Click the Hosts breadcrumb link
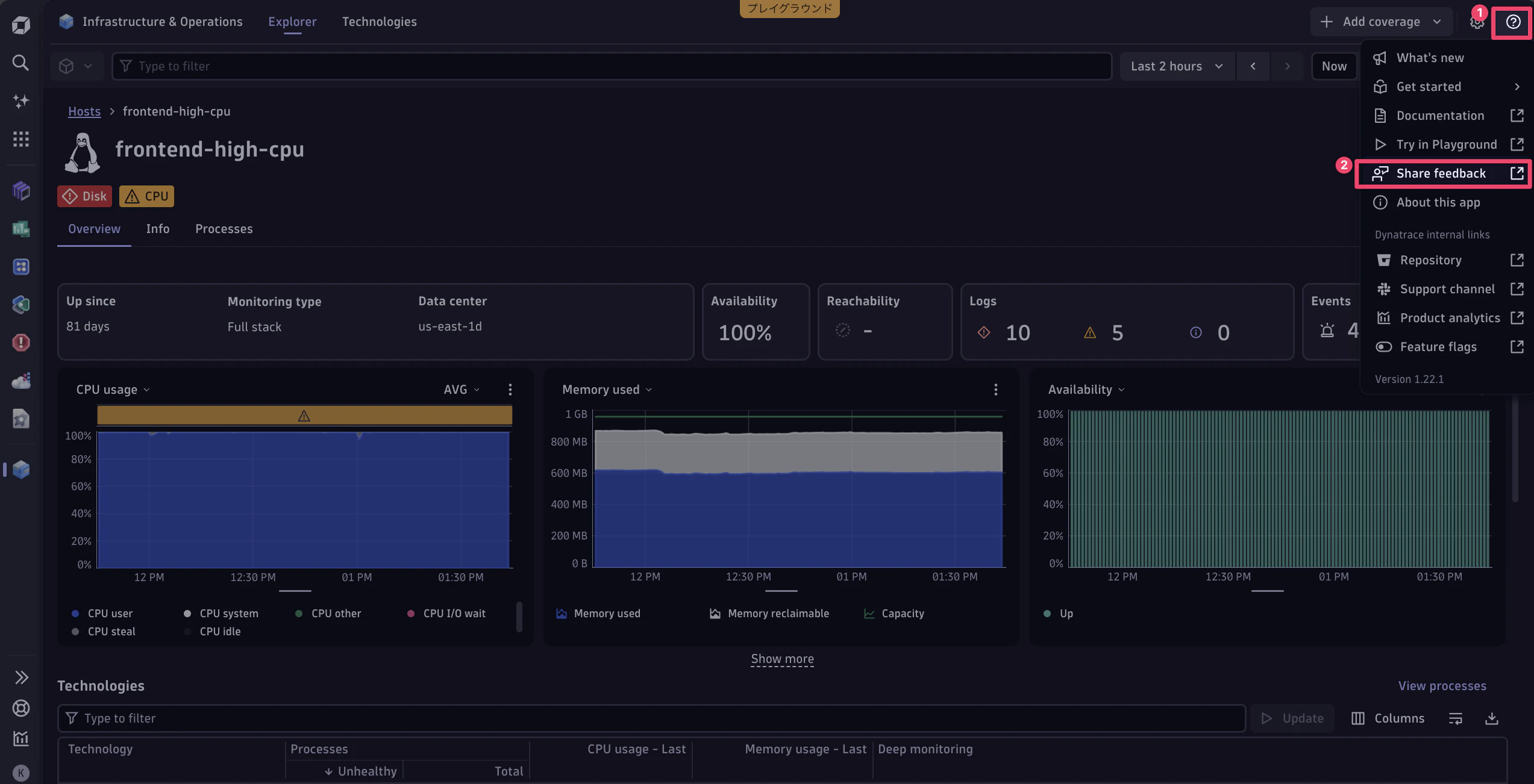This screenshot has height=784, width=1534. 84,111
